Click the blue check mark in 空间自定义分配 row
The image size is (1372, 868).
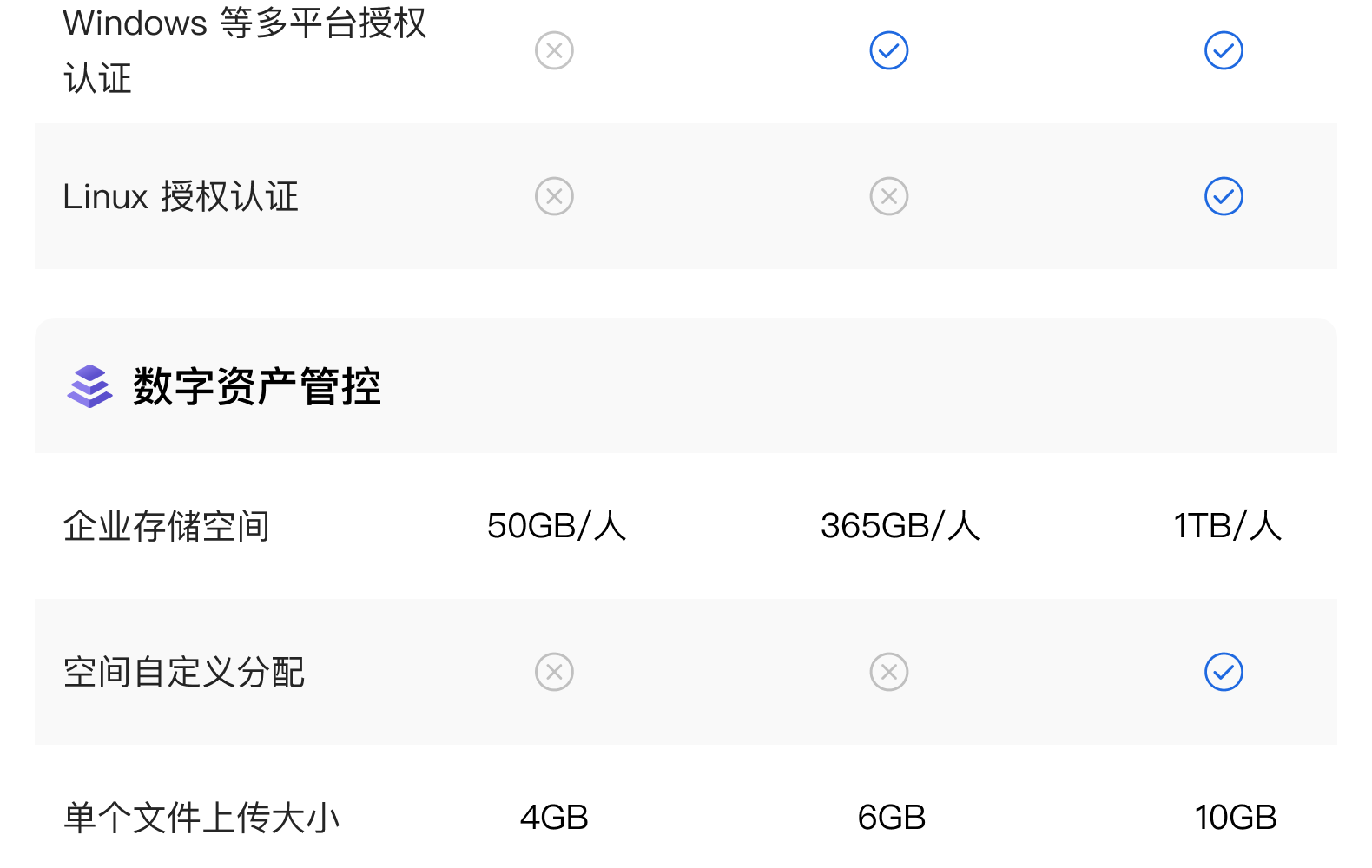(1224, 672)
